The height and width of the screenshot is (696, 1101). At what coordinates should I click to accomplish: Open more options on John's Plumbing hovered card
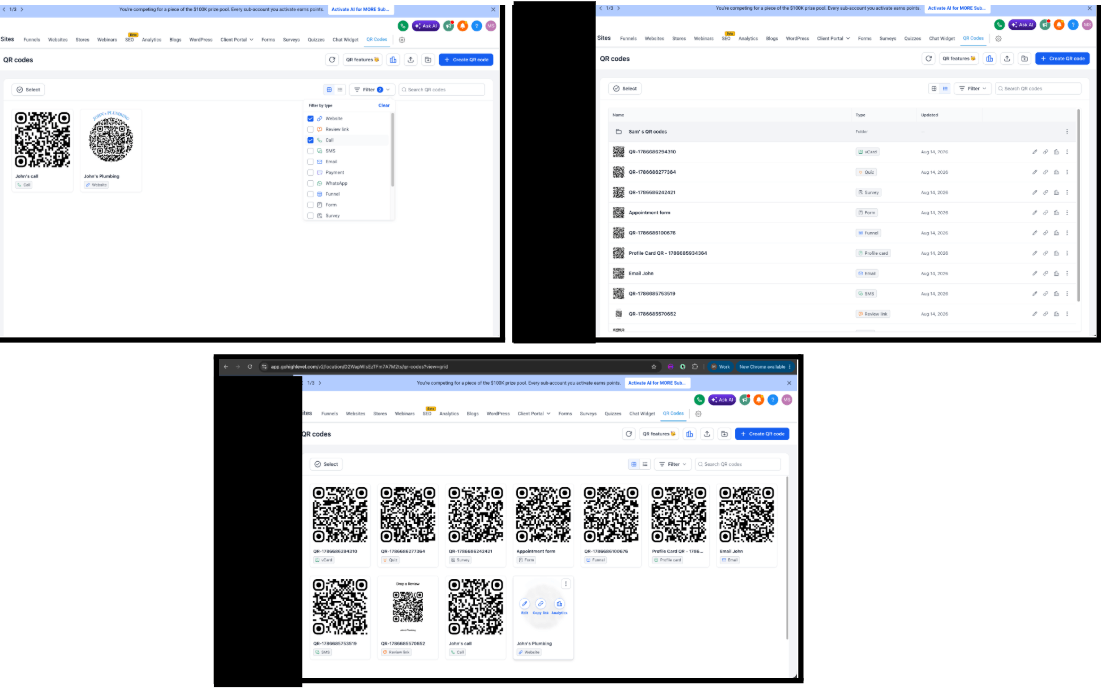tap(565, 584)
